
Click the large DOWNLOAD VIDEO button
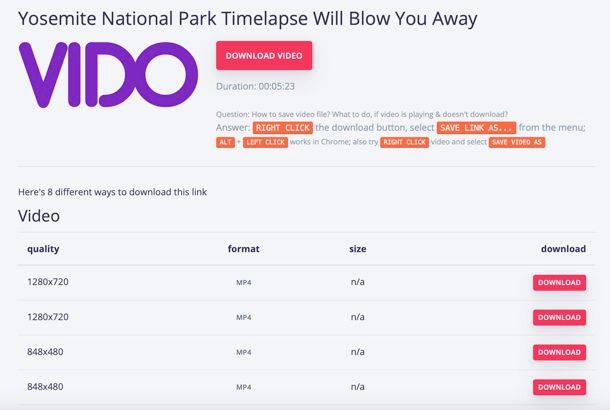point(264,56)
